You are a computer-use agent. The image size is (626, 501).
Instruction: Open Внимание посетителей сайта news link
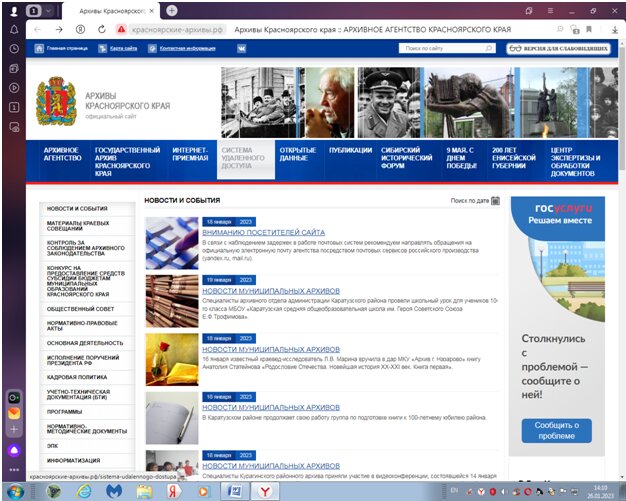point(263,232)
